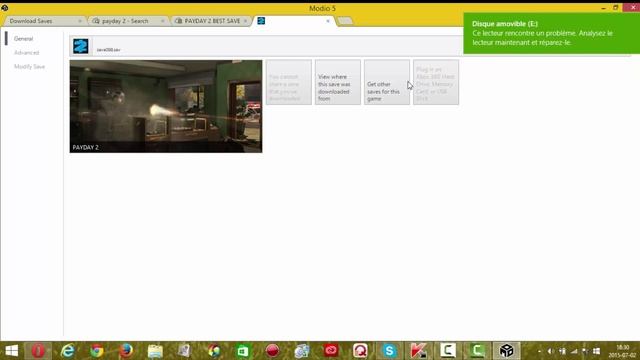Open Opera from the taskbar
Image resolution: width=640 pixels, height=360 pixels.
(x=38, y=351)
